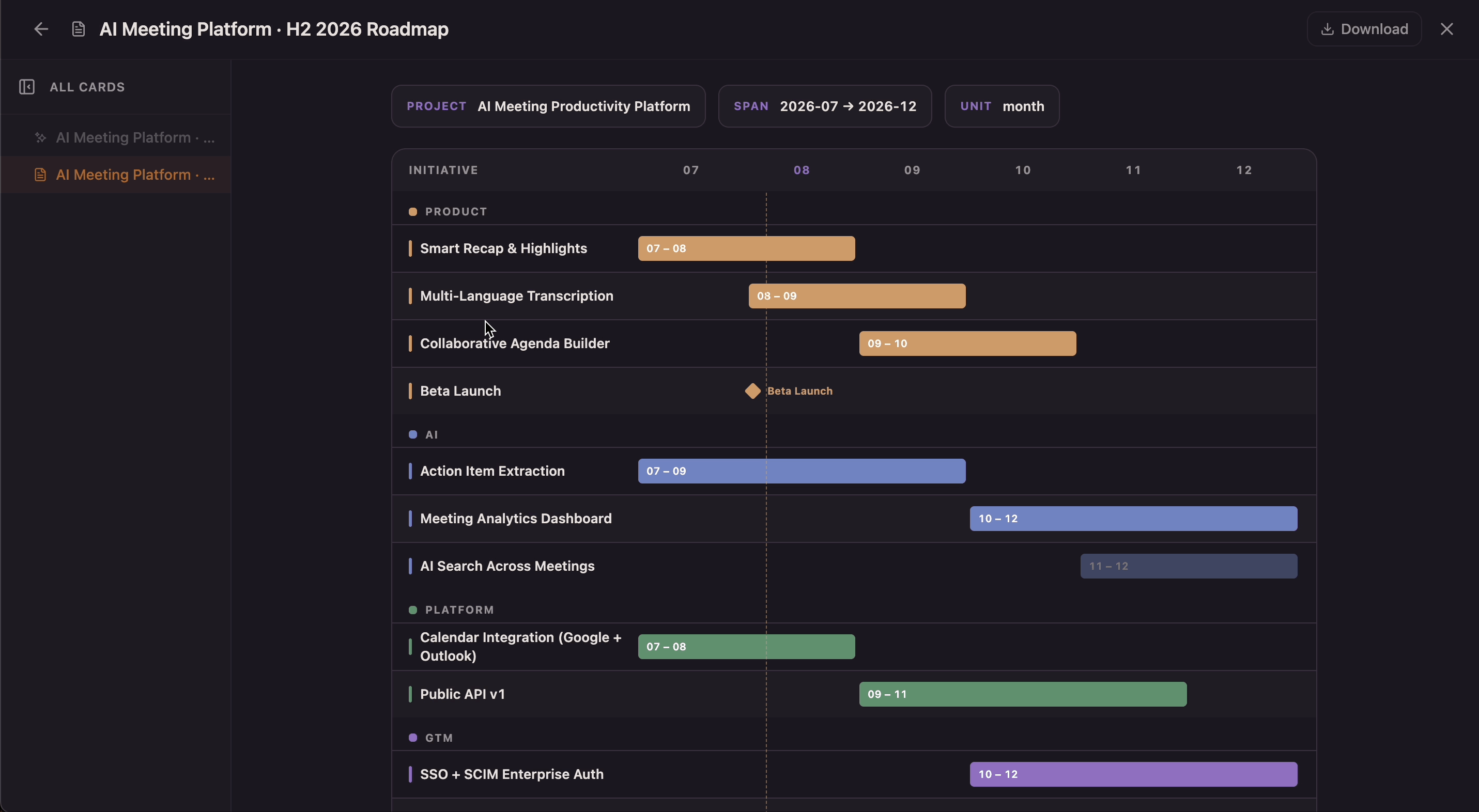Click the roadmap title text
1479x812 pixels.
coord(274,29)
